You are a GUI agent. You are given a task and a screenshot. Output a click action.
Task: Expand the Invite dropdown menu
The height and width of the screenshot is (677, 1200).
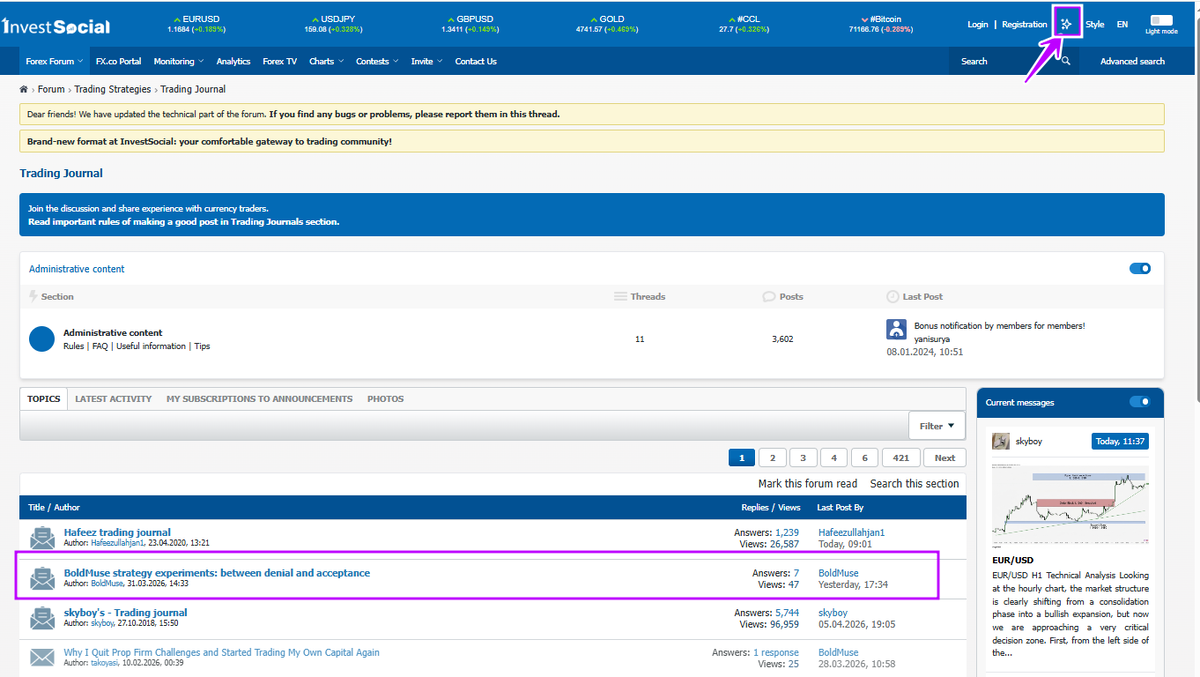pyautogui.click(x=426, y=61)
